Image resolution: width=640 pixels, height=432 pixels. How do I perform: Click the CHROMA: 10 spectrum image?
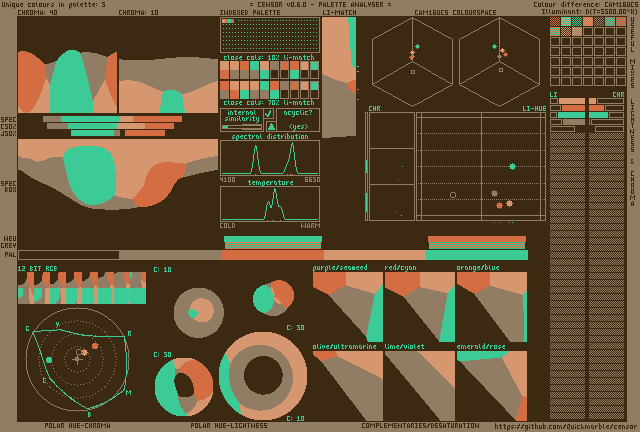click(169, 85)
